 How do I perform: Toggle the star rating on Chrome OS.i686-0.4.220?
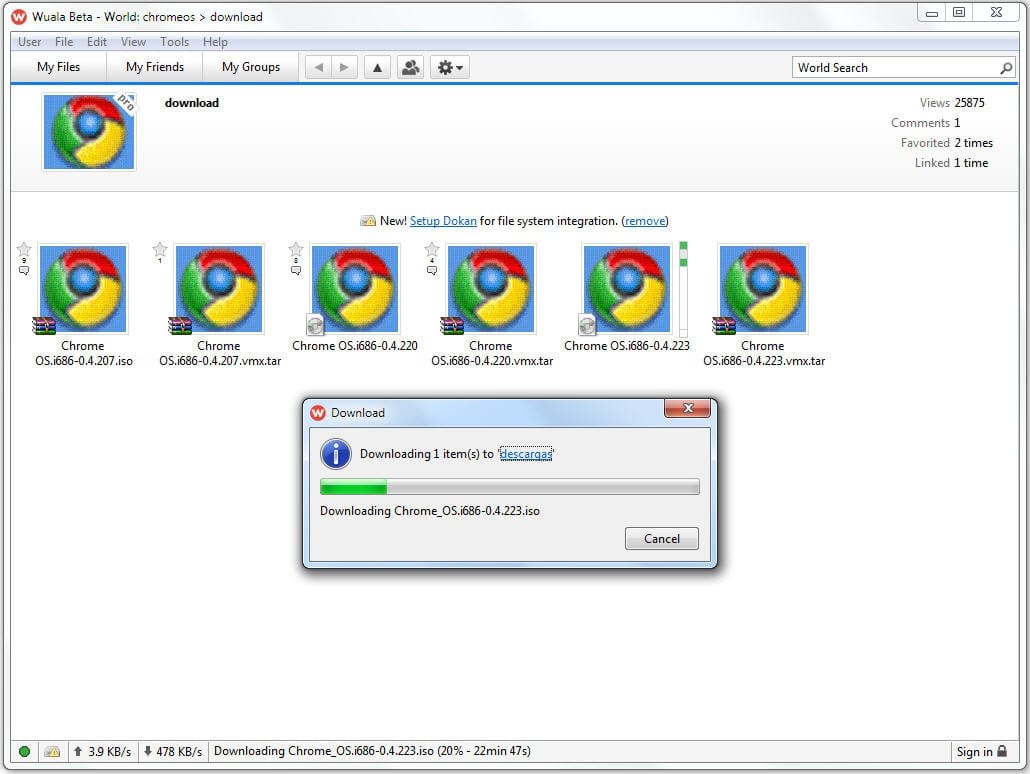tap(296, 249)
